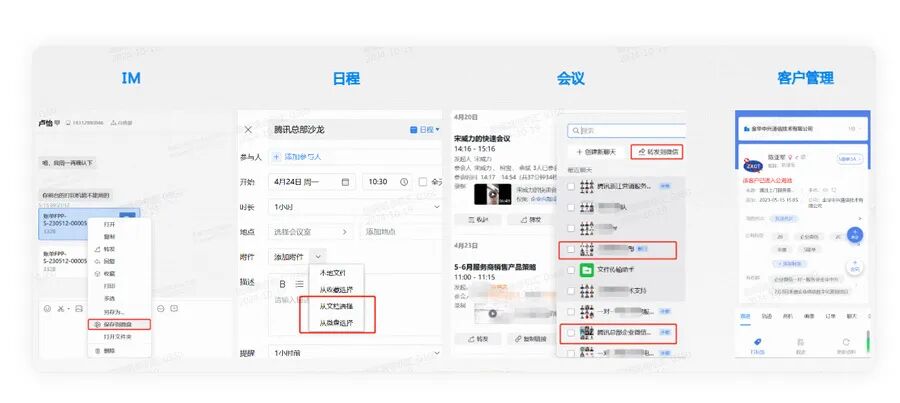Play the 5-6月服务商销售产品策略 recording thumbnail
This screenshot has width=900, height=403.
click(492, 313)
